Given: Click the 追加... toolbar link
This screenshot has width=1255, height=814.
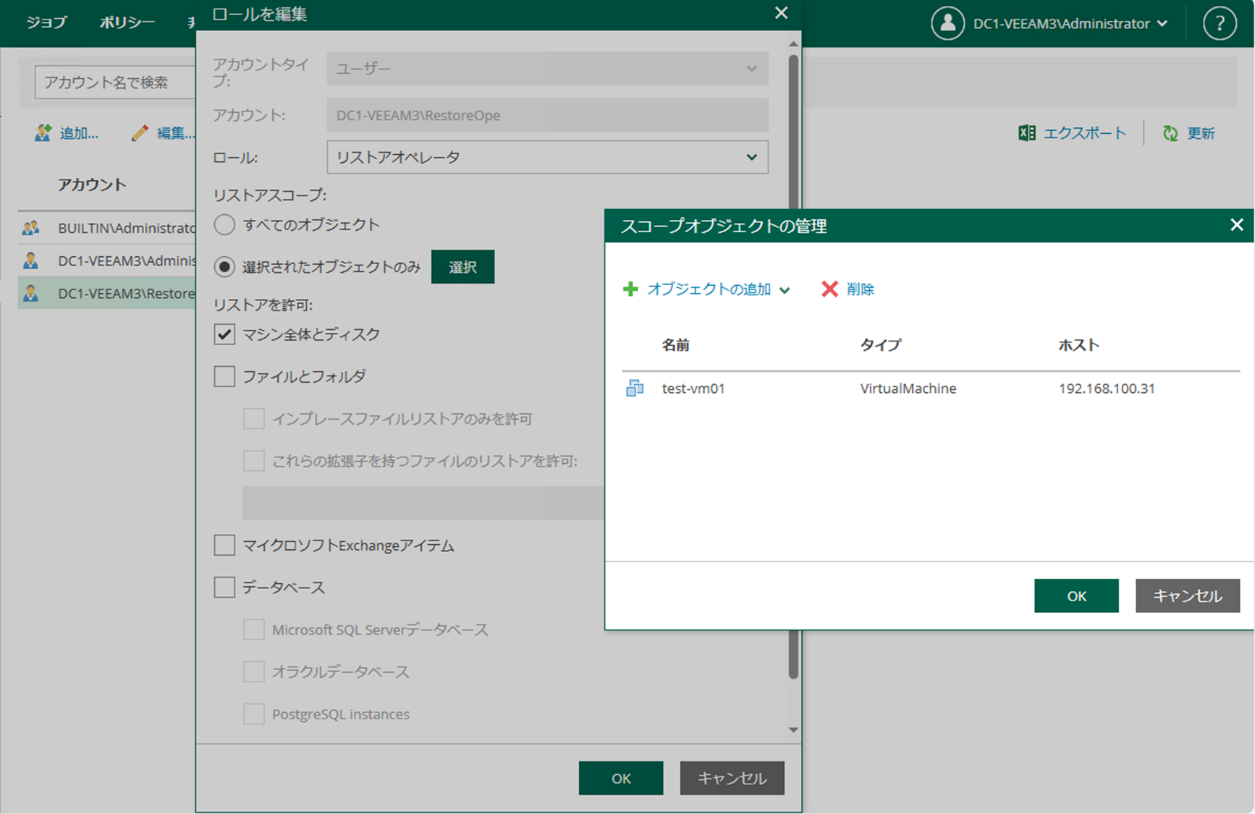Looking at the screenshot, I should [x=79, y=133].
